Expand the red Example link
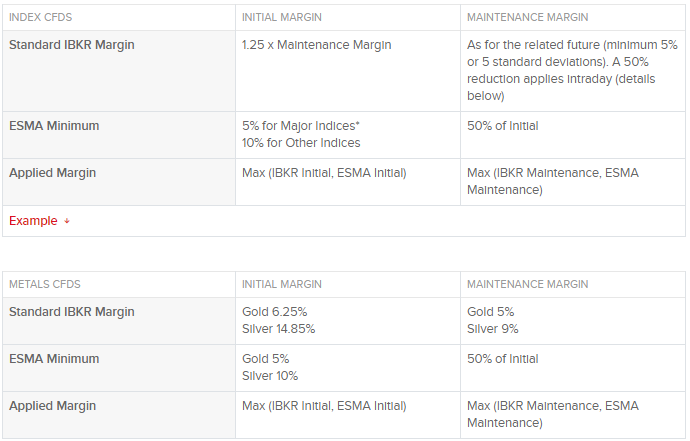 pos(33,220)
